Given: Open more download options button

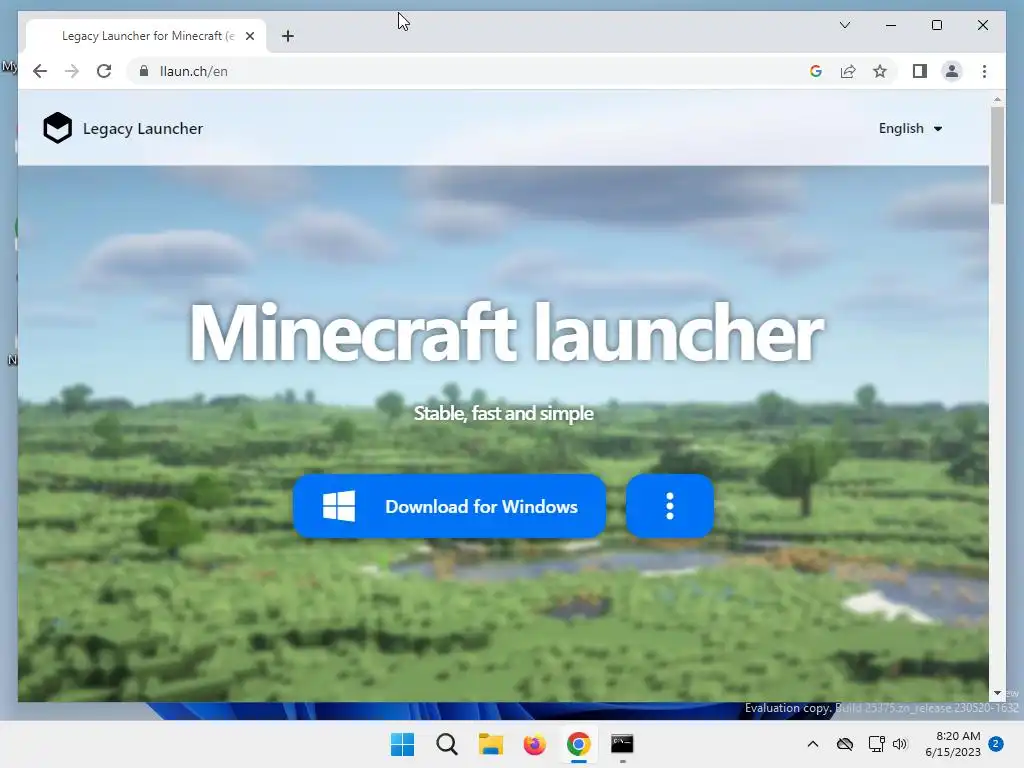Looking at the screenshot, I should point(669,506).
